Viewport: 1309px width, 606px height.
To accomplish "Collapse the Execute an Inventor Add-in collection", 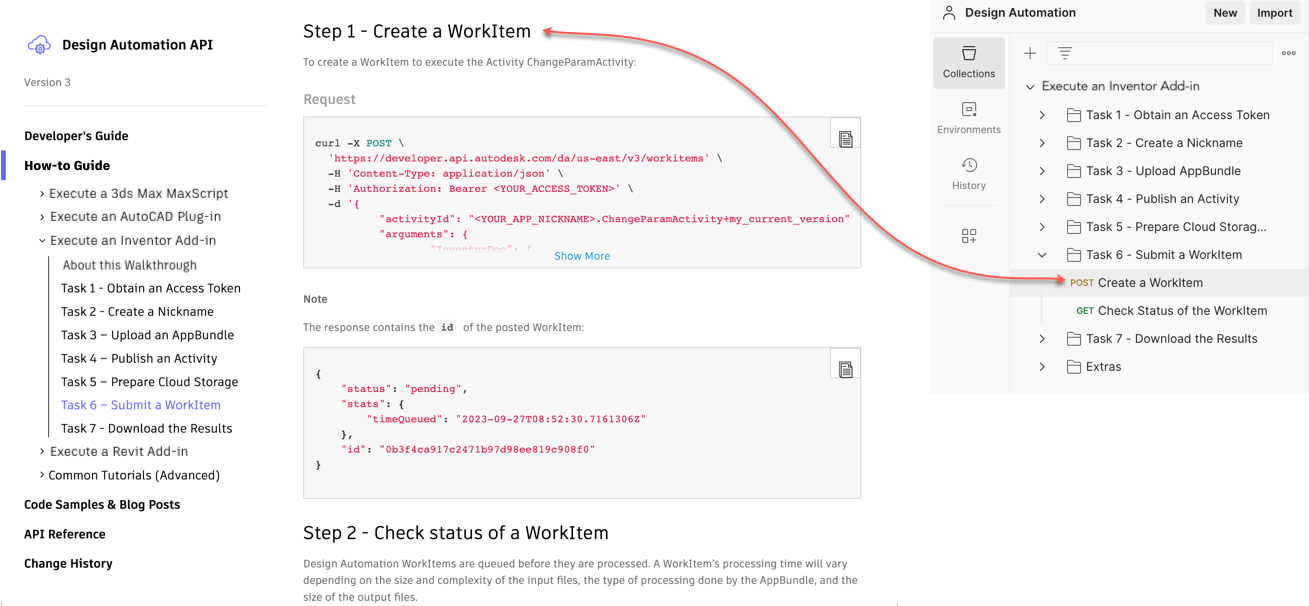I will point(1030,87).
